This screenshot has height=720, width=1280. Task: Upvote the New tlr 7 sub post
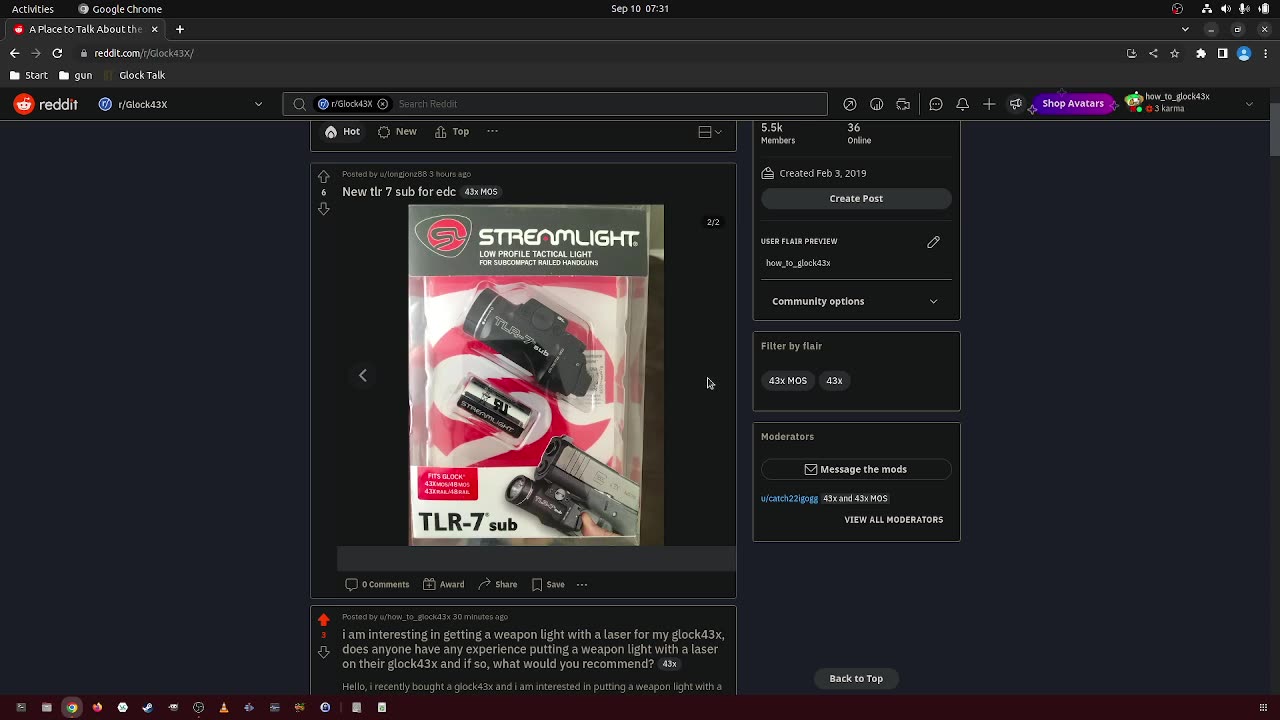click(x=323, y=177)
